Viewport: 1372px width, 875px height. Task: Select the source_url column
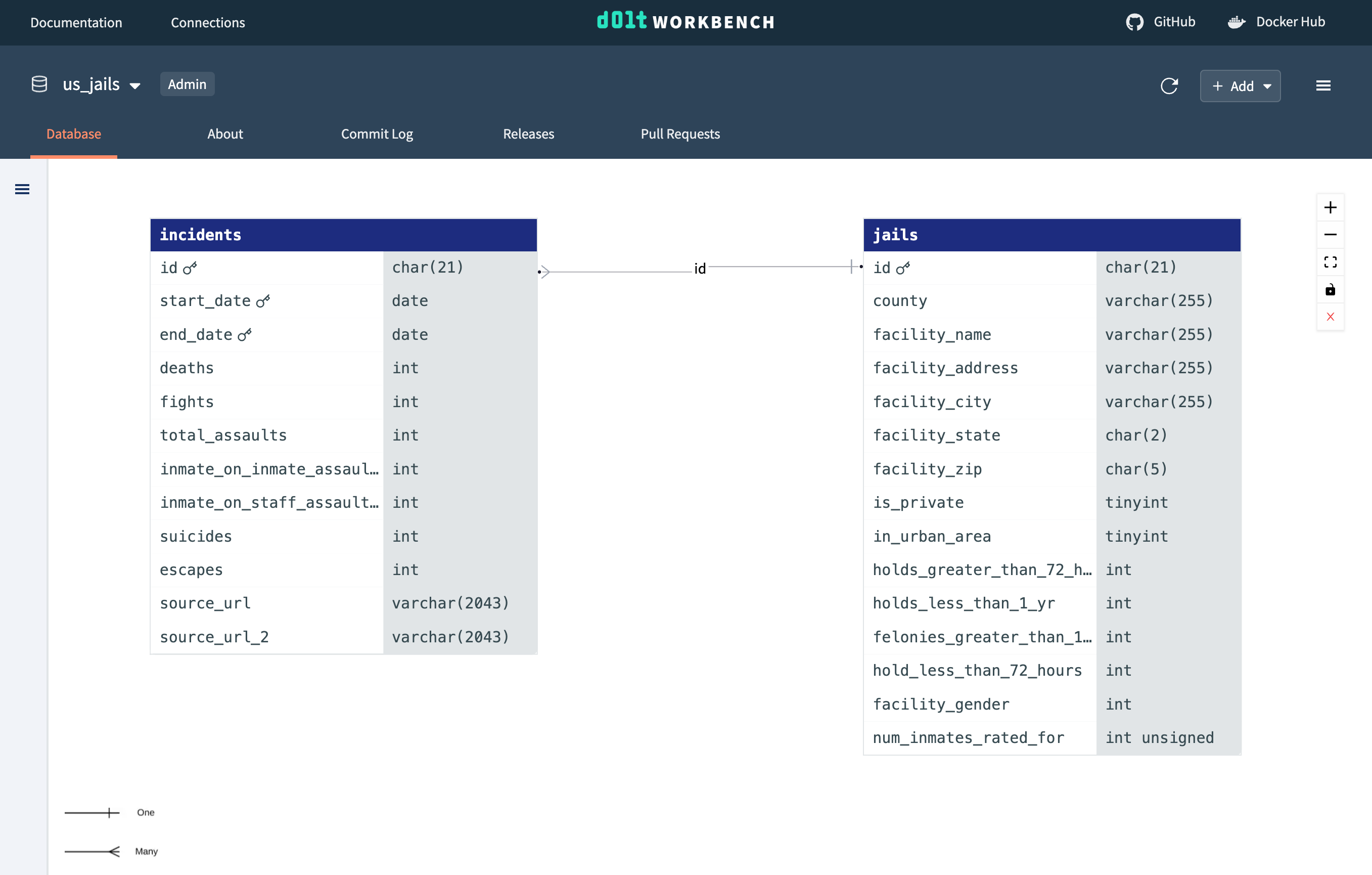coord(344,604)
